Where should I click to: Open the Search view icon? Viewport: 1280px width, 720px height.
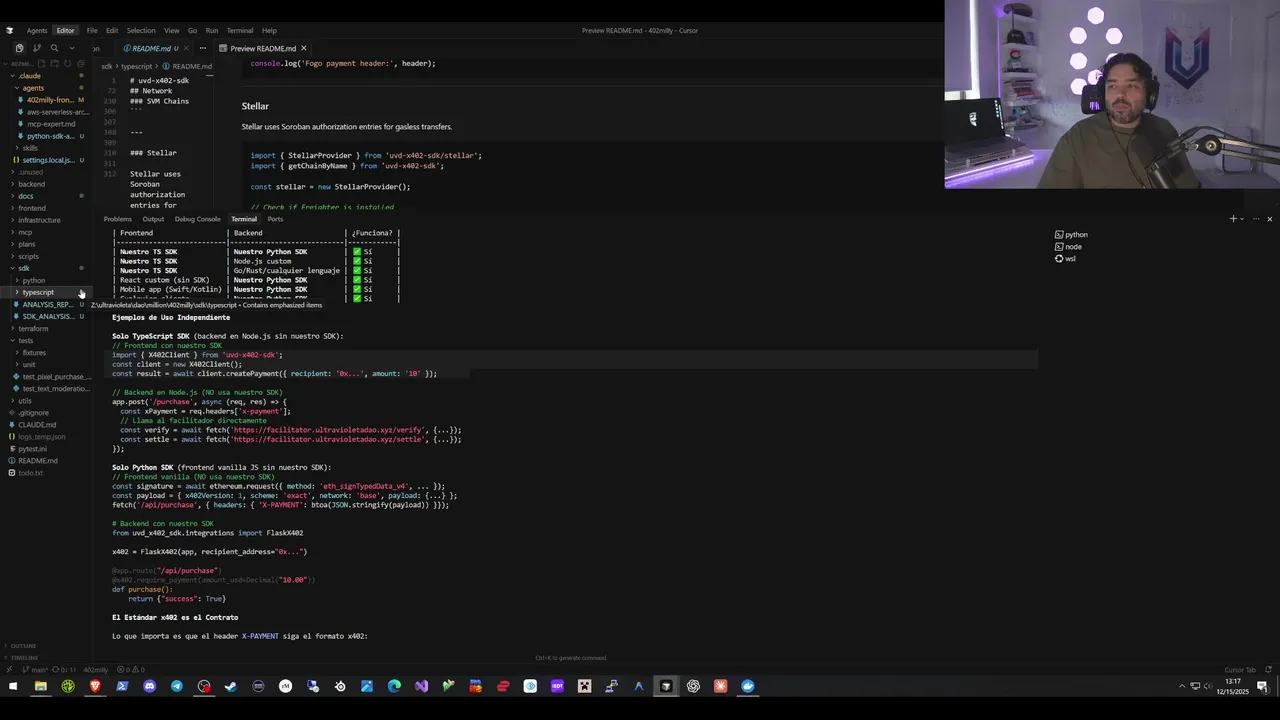click(x=54, y=48)
